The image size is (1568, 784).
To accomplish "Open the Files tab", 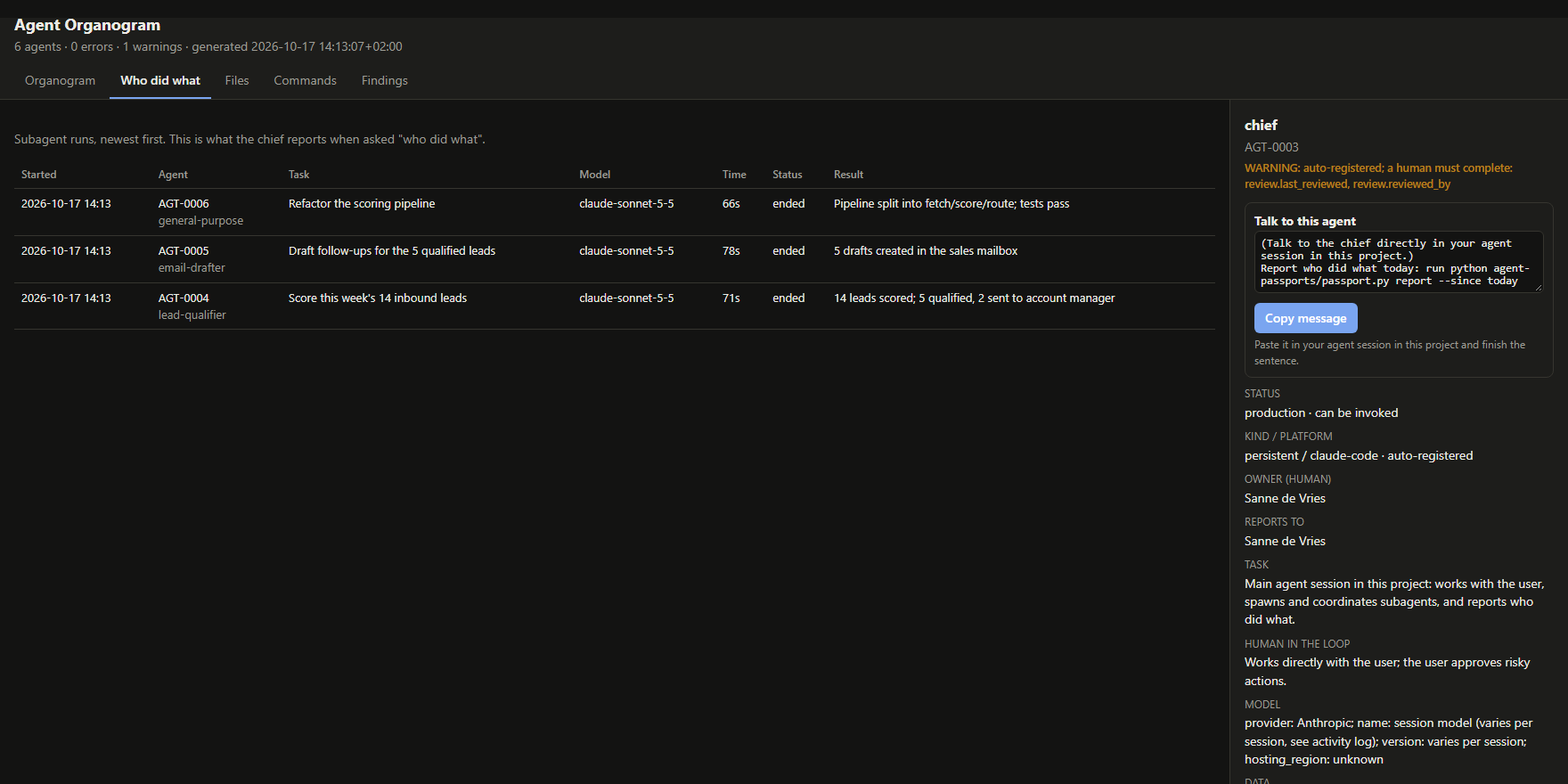I will click(x=237, y=80).
